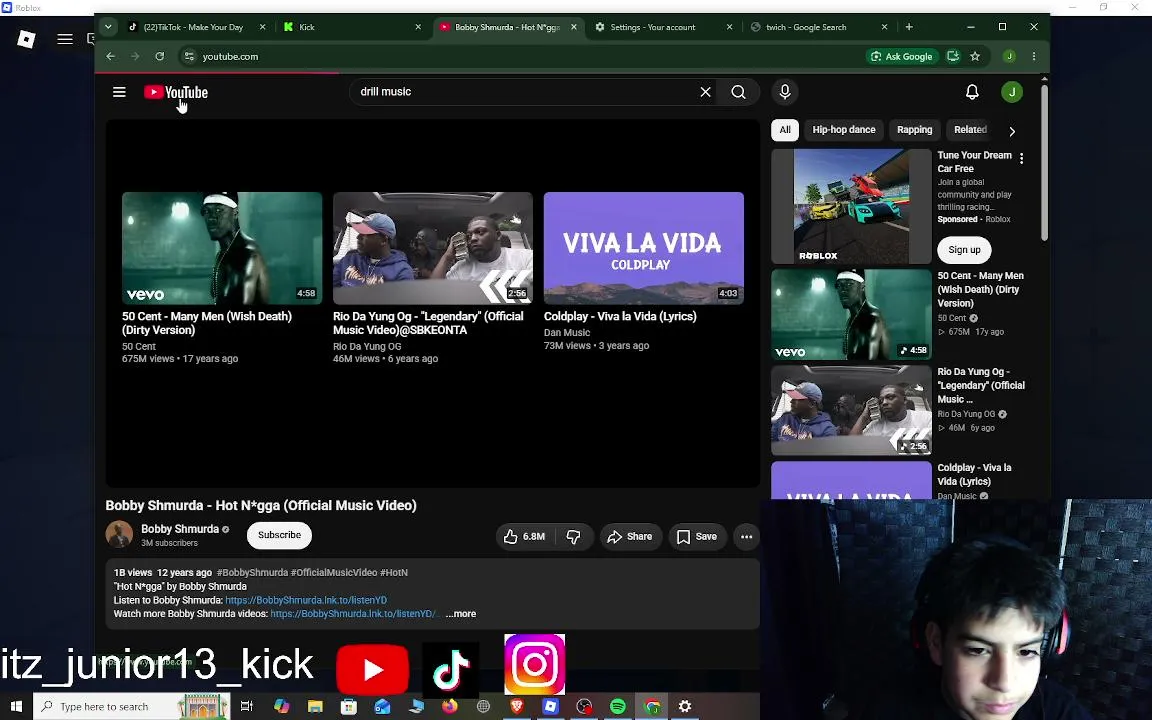This screenshot has width=1152, height=720.
Task: Select the Related filter chip
Action: coord(970,129)
